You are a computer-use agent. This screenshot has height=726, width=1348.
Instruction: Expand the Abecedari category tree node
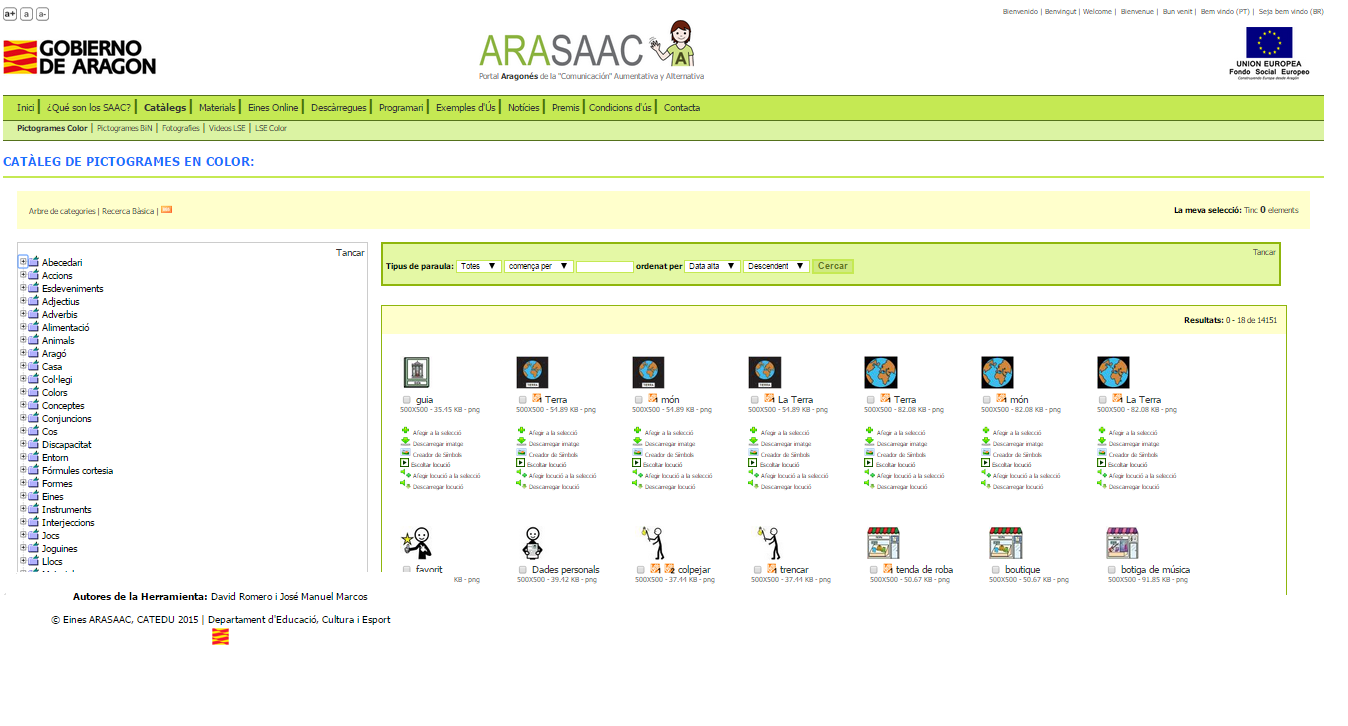point(23,262)
